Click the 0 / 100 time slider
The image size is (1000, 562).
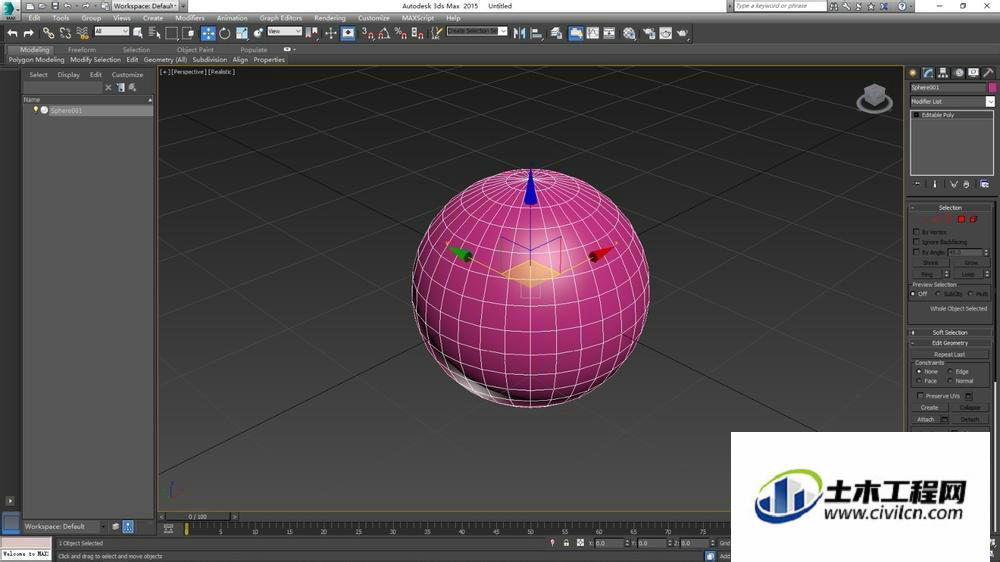coord(198,516)
